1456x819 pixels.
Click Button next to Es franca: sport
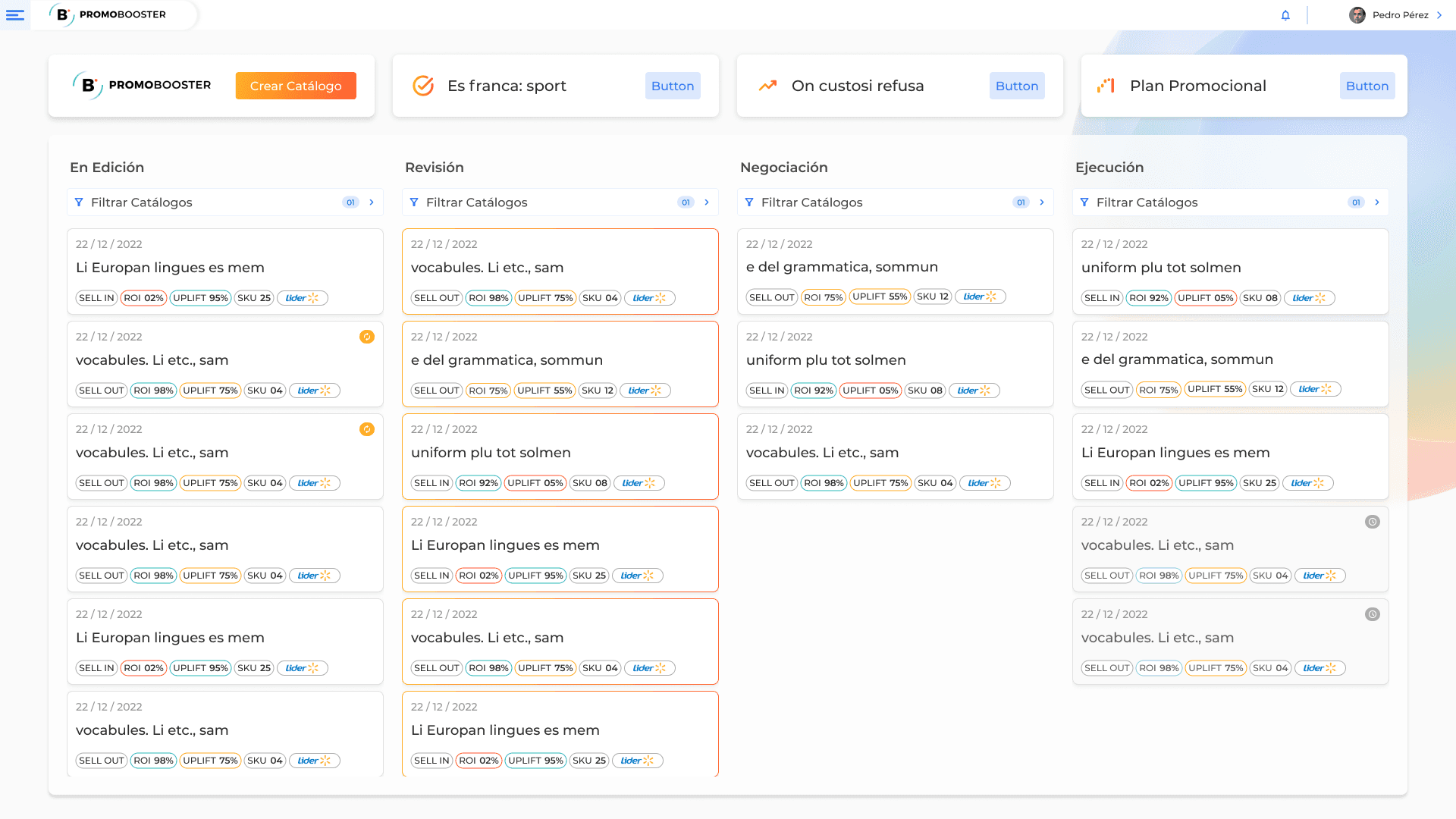tap(673, 86)
